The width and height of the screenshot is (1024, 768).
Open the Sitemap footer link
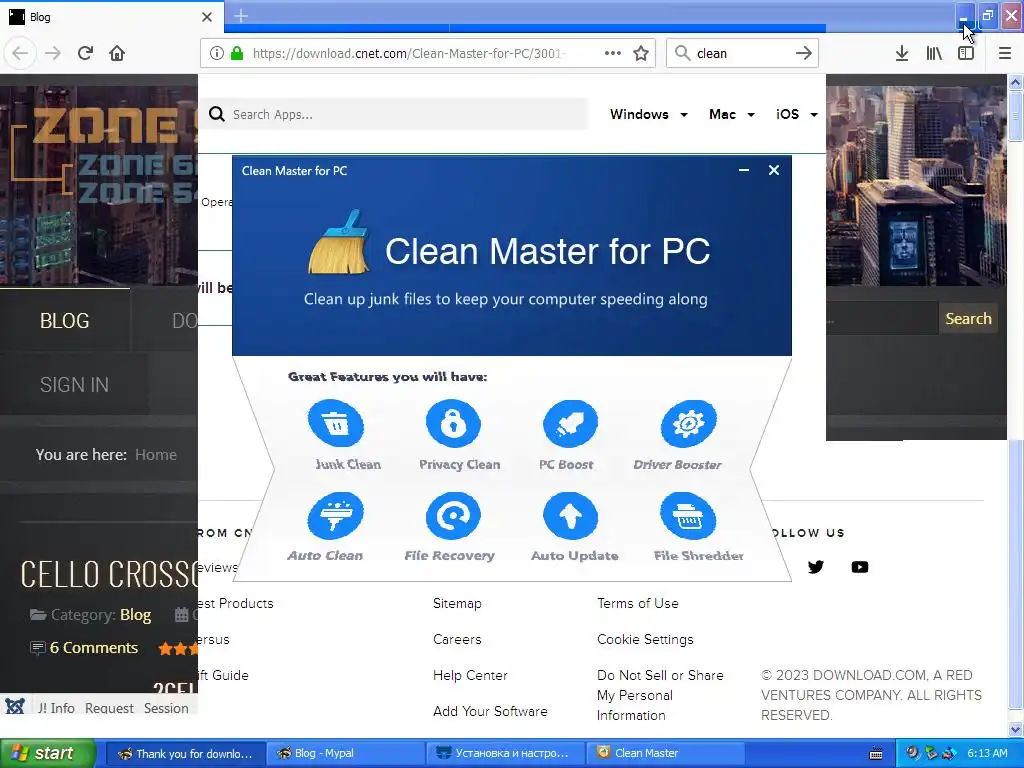click(x=456, y=603)
